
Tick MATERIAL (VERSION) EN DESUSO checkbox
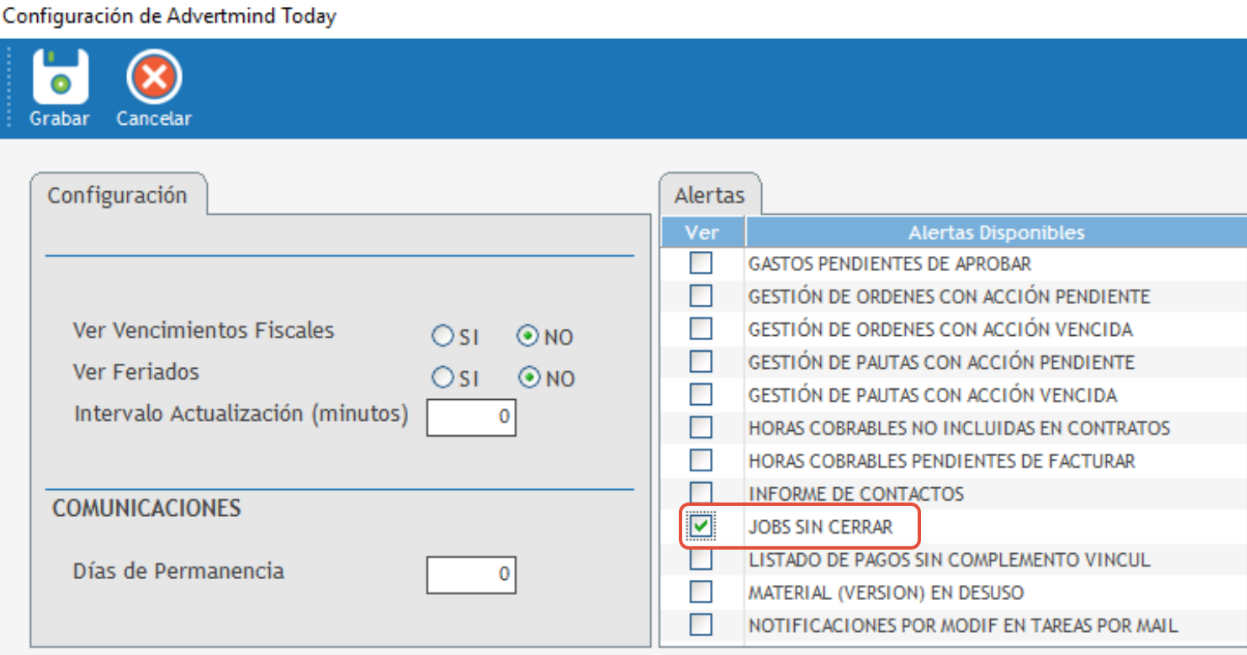[701, 592]
